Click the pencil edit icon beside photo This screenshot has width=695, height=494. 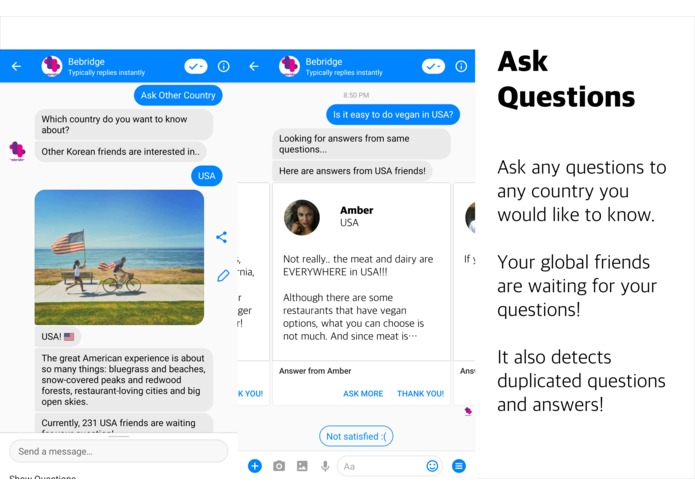coord(223,276)
